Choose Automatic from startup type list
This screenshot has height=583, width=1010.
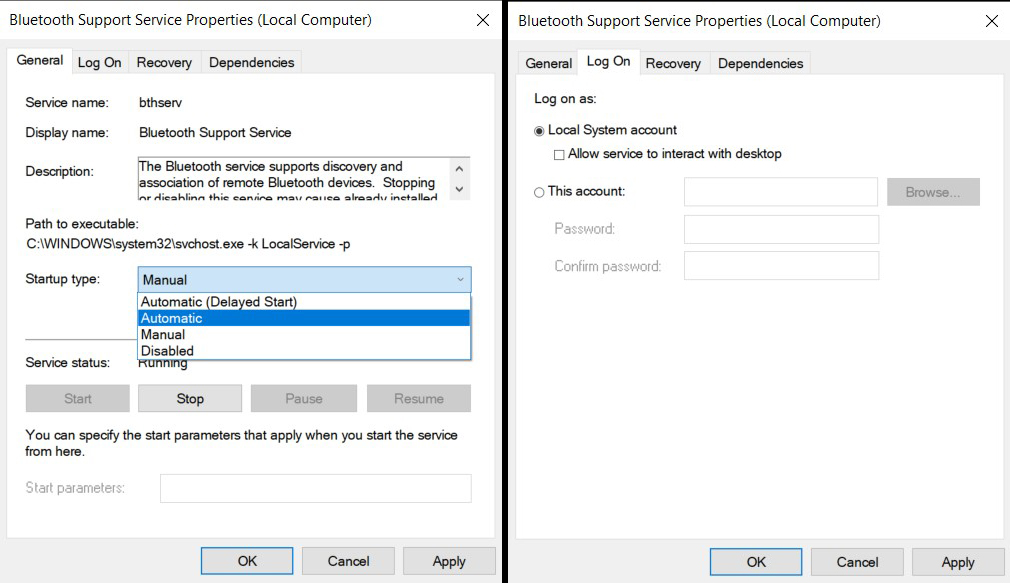304,318
